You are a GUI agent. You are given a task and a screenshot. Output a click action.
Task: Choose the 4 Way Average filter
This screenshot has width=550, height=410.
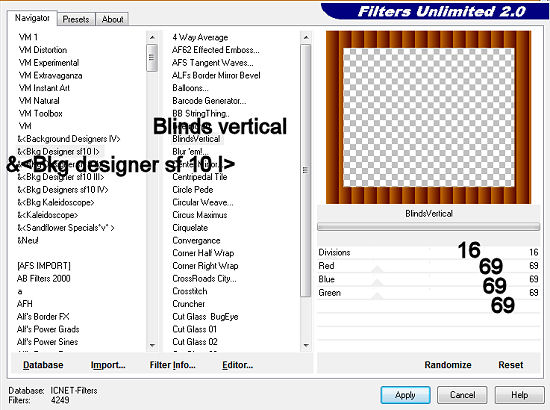200,37
